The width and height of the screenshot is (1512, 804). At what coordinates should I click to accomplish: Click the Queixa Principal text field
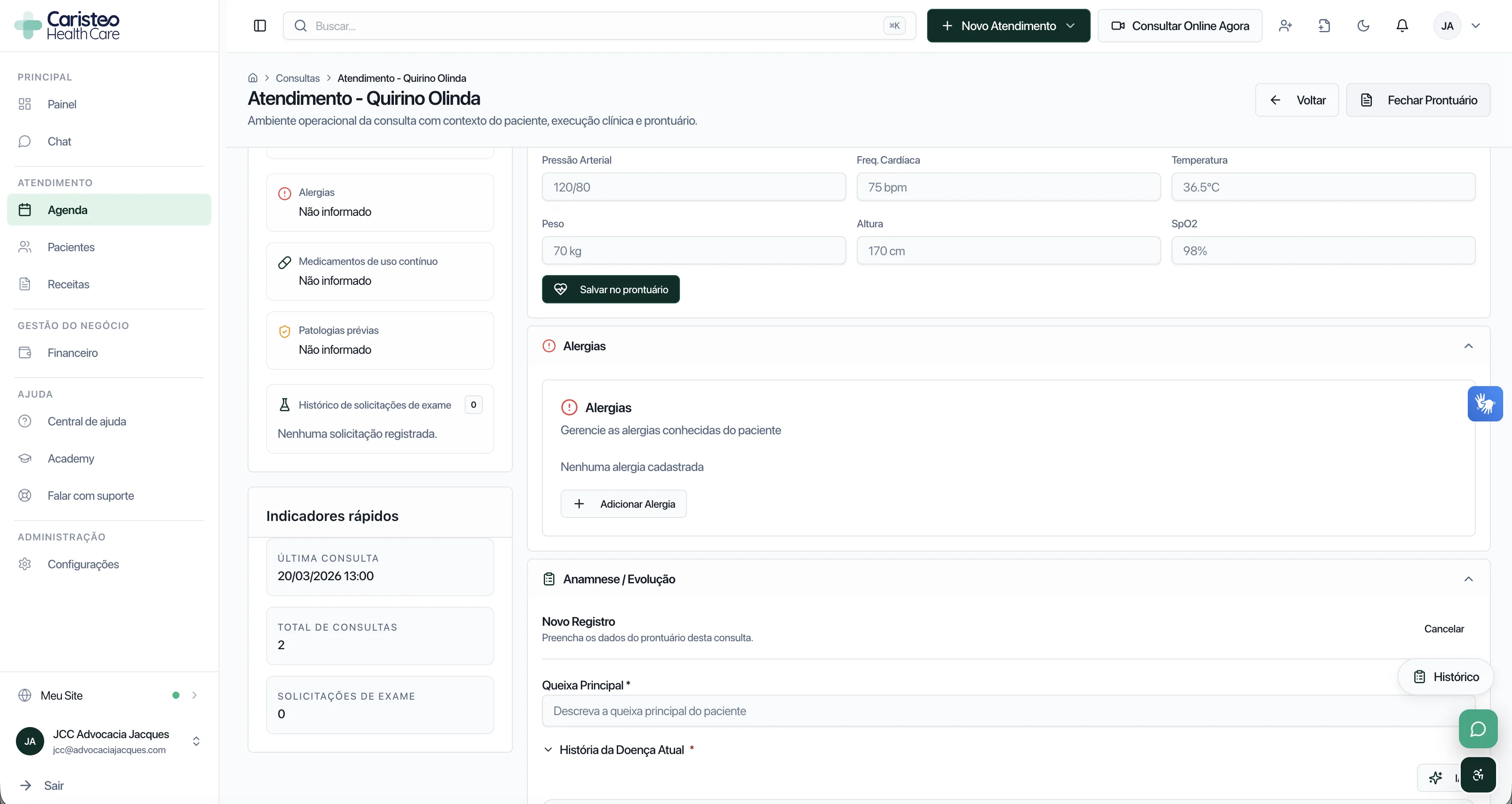(x=1008, y=711)
